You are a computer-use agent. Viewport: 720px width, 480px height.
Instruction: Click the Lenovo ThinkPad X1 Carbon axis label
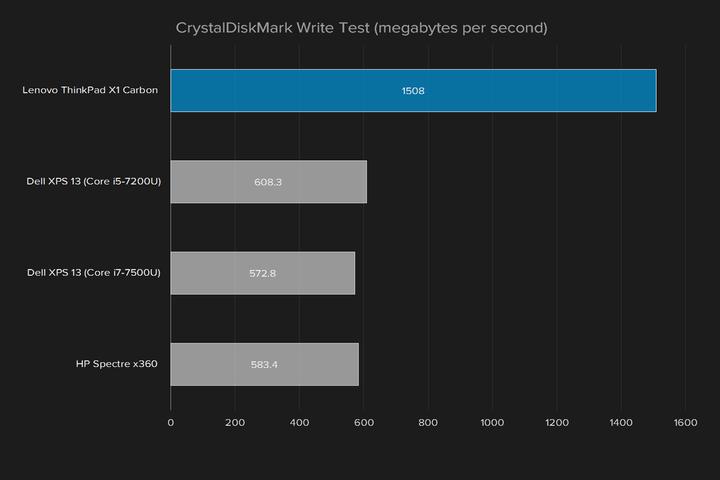coord(90,90)
